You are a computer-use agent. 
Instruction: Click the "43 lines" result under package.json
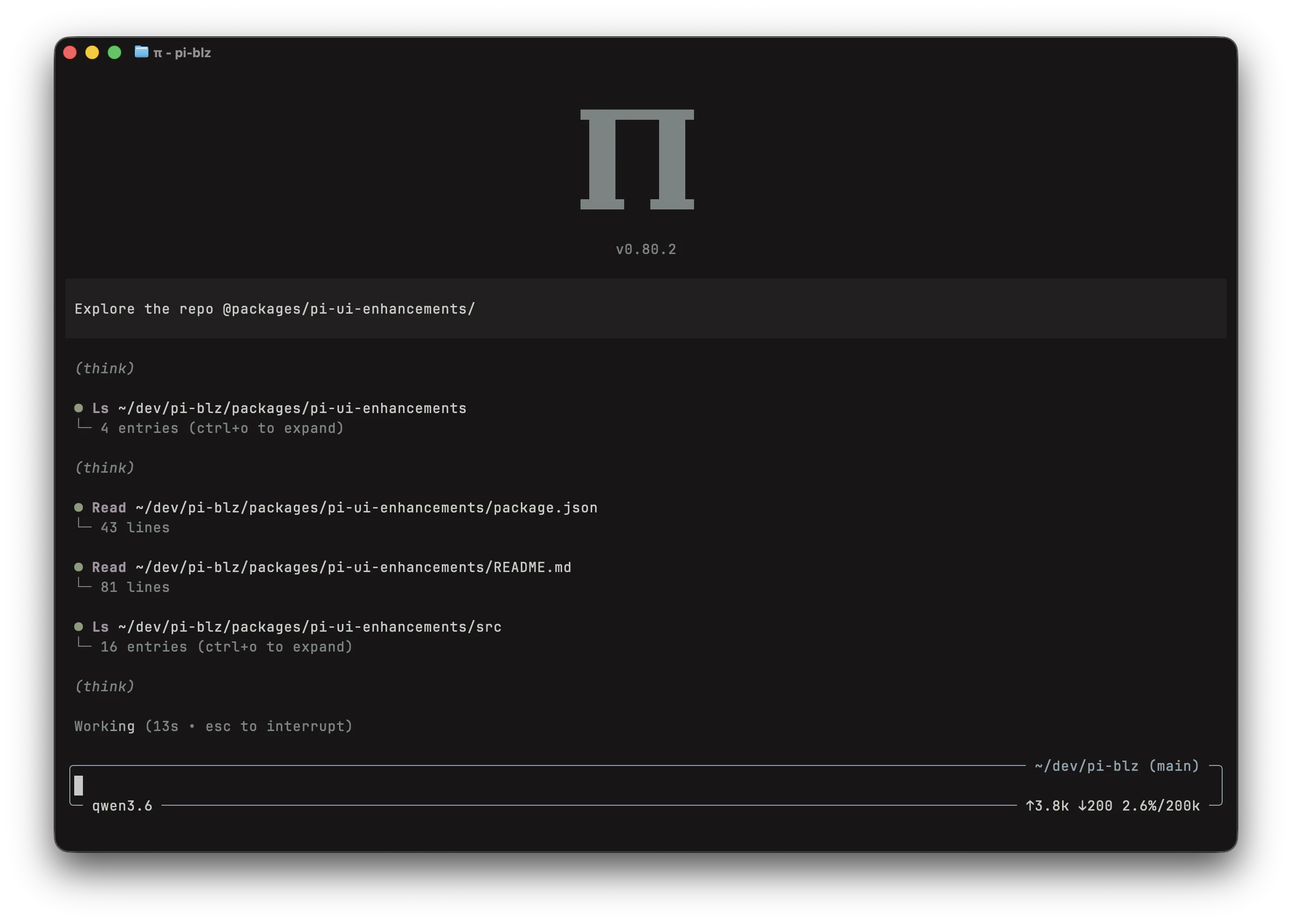click(135, 527)
